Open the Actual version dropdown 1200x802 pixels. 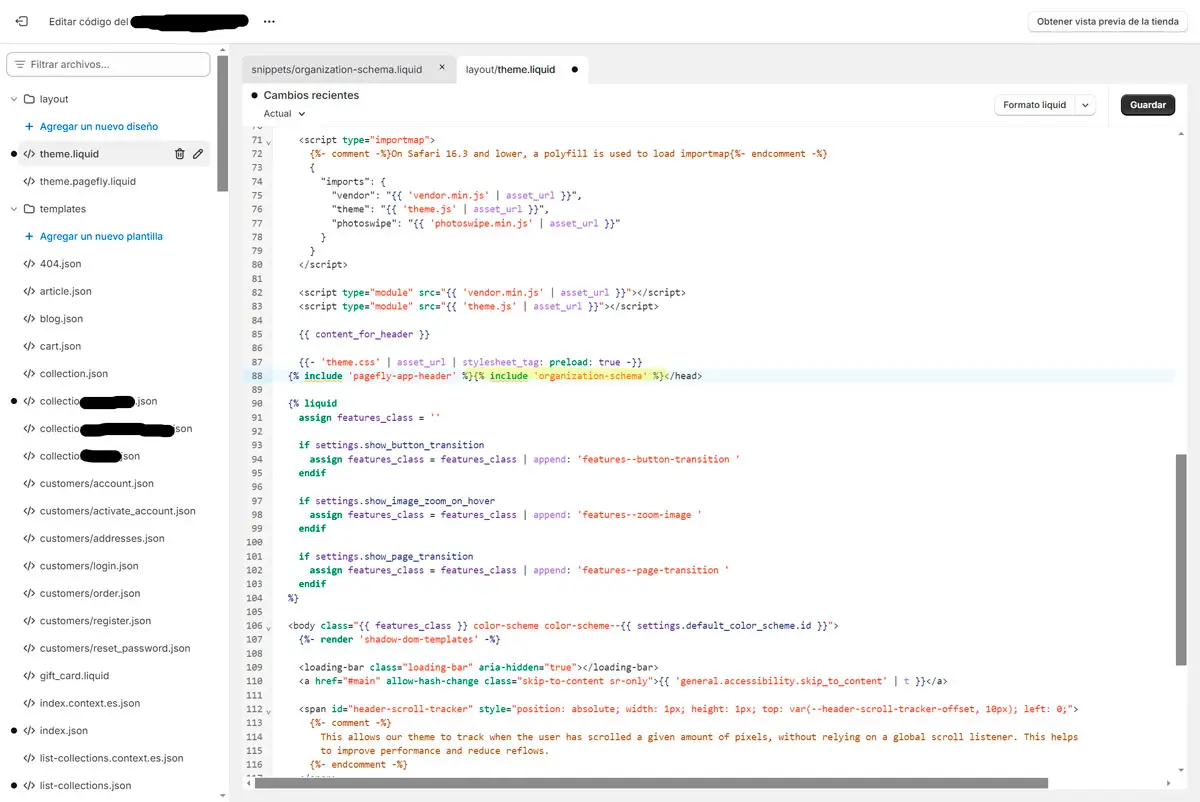[x=284, y=114]
